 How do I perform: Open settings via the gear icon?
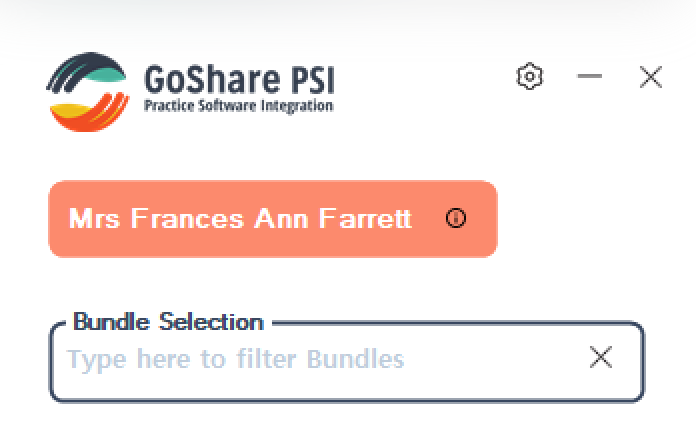pyautogui.click(x=530, y=77)
